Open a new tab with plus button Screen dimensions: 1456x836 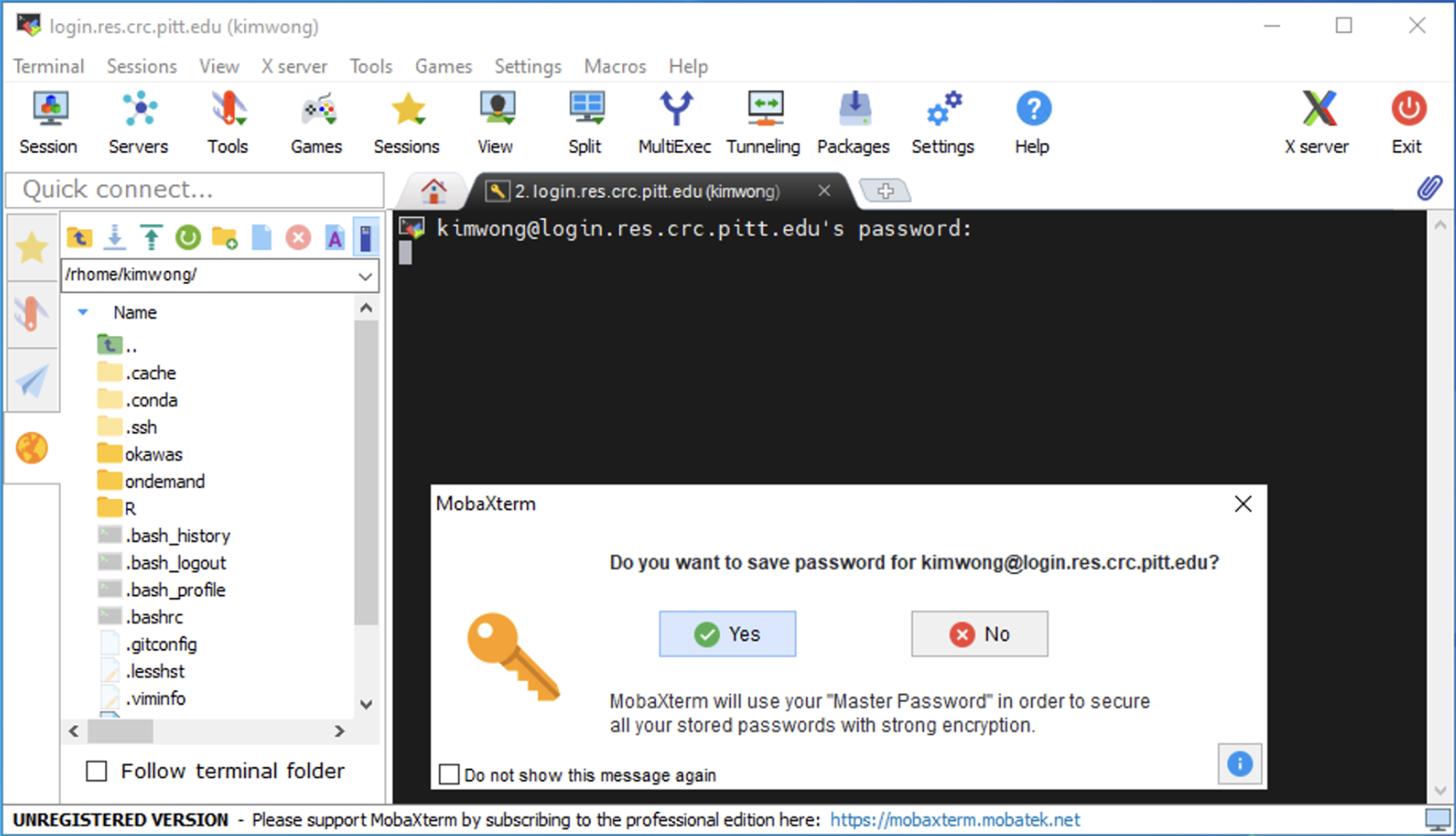(885, 190)
